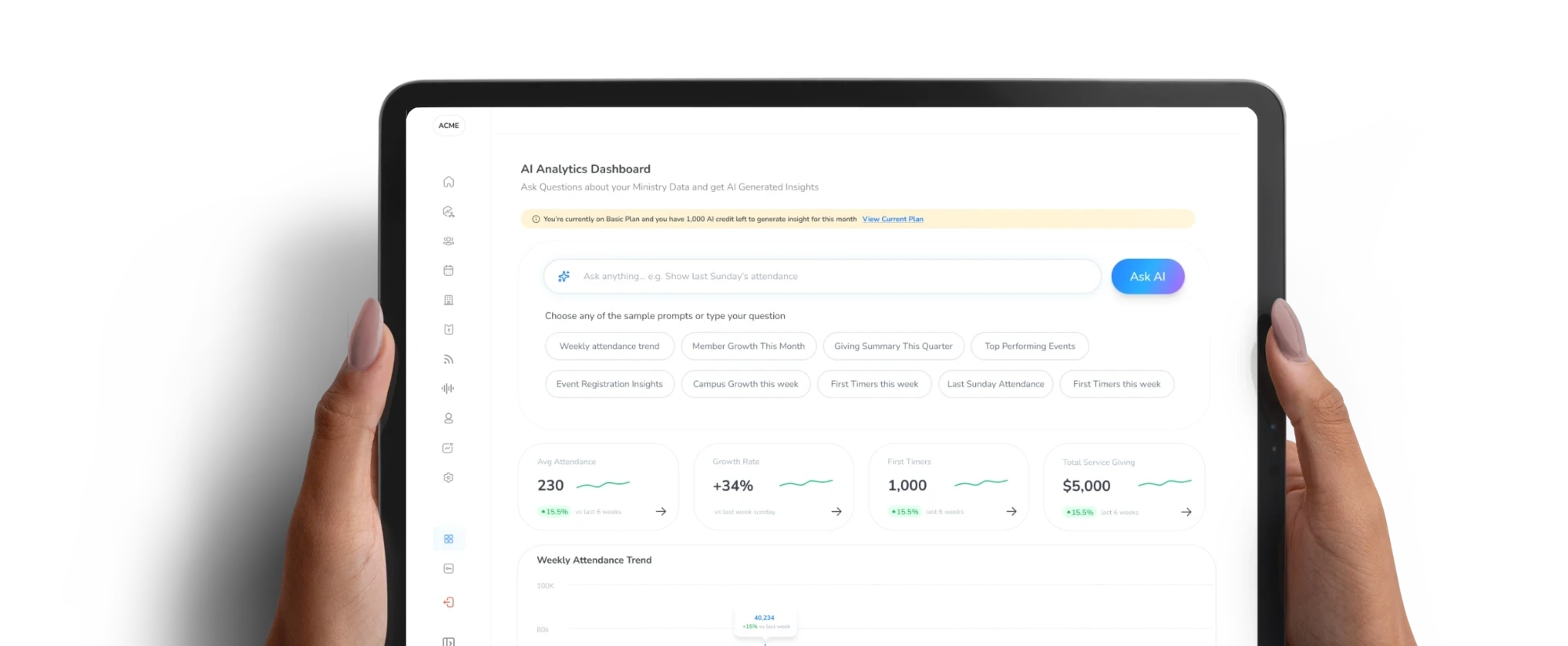Open the bookmark badge sidebar icon
Screen dimensions: 1568x646
click(448, 329)
